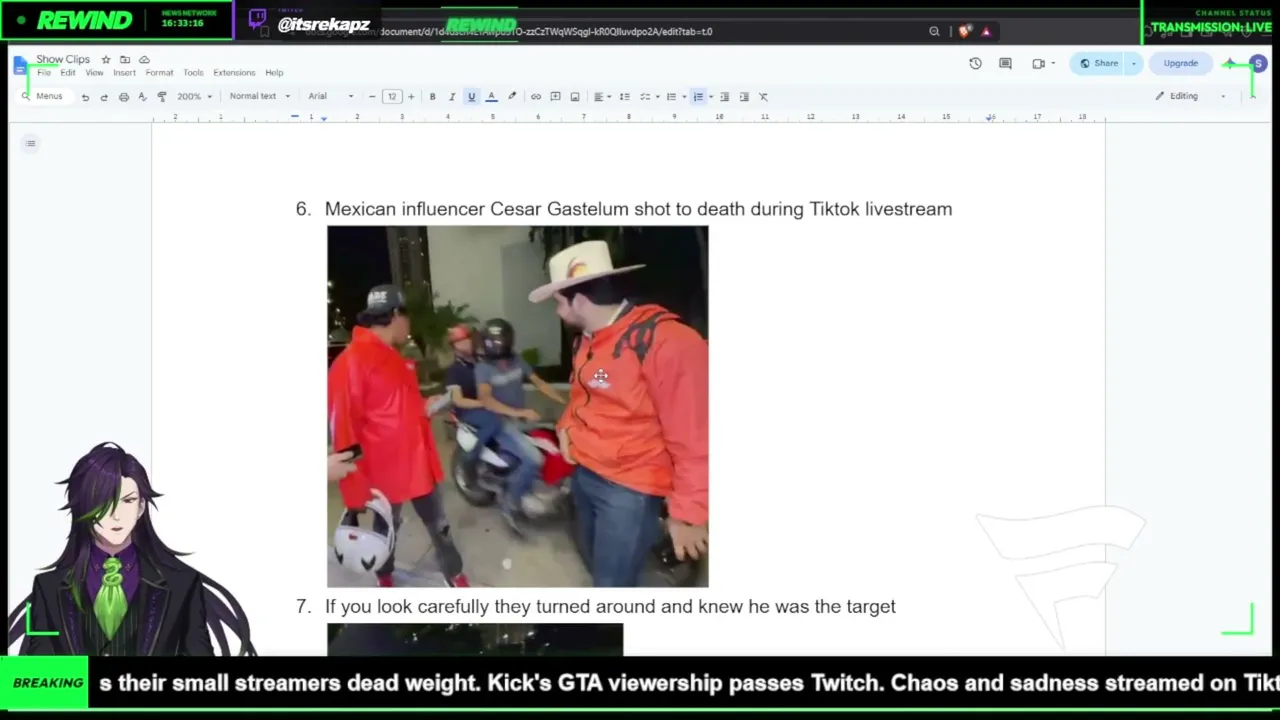Viewport: 1280px width, 720px height.
Task: Collapse the toolbar menus with chevron
Action: (1253, 96)
